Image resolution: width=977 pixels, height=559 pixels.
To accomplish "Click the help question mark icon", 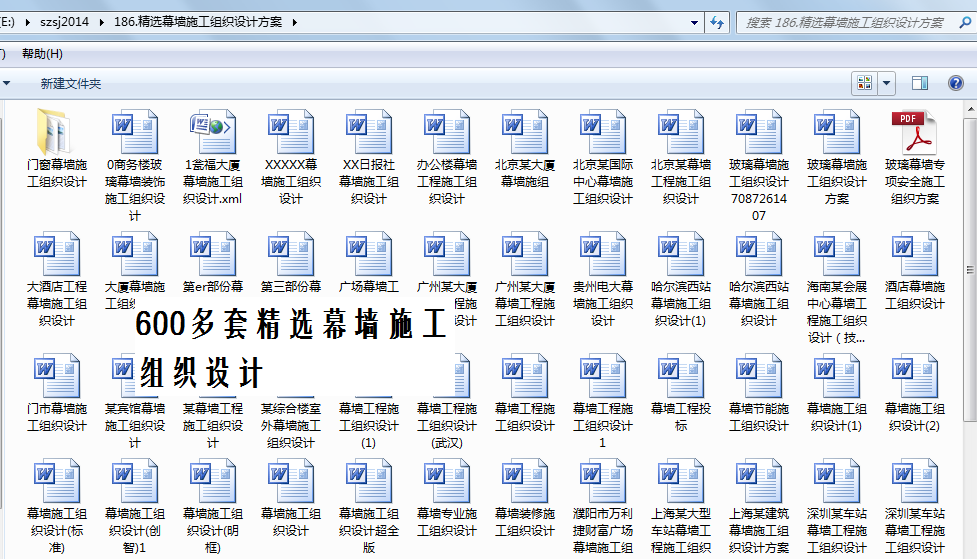I will pyautogui.click(x=957, y=83).
